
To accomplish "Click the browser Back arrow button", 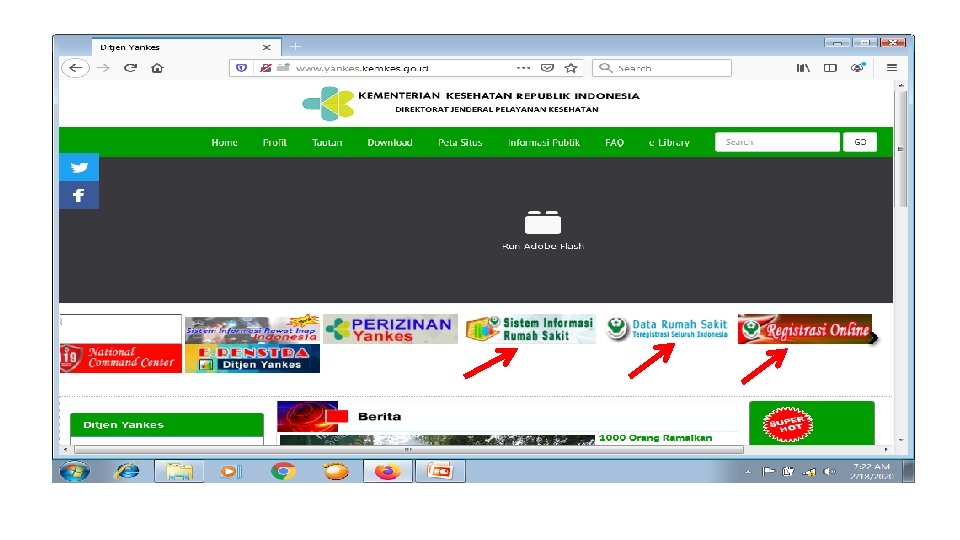I will (75, 68).
